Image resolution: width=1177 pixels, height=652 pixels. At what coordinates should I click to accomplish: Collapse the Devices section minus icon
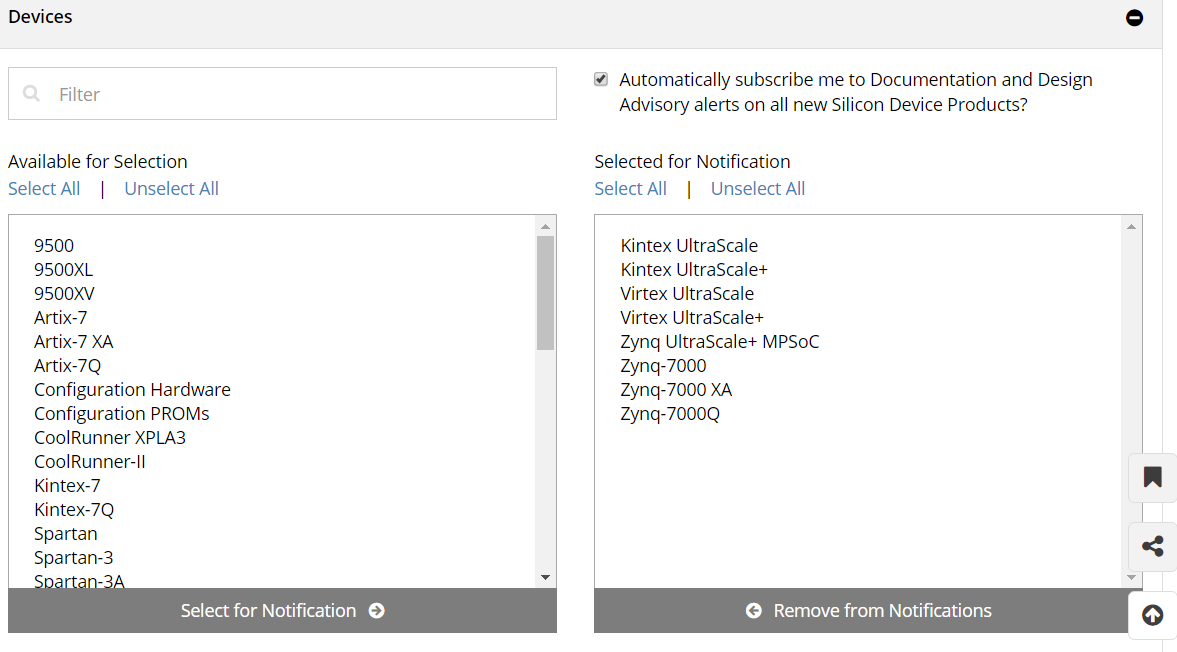1134,18
